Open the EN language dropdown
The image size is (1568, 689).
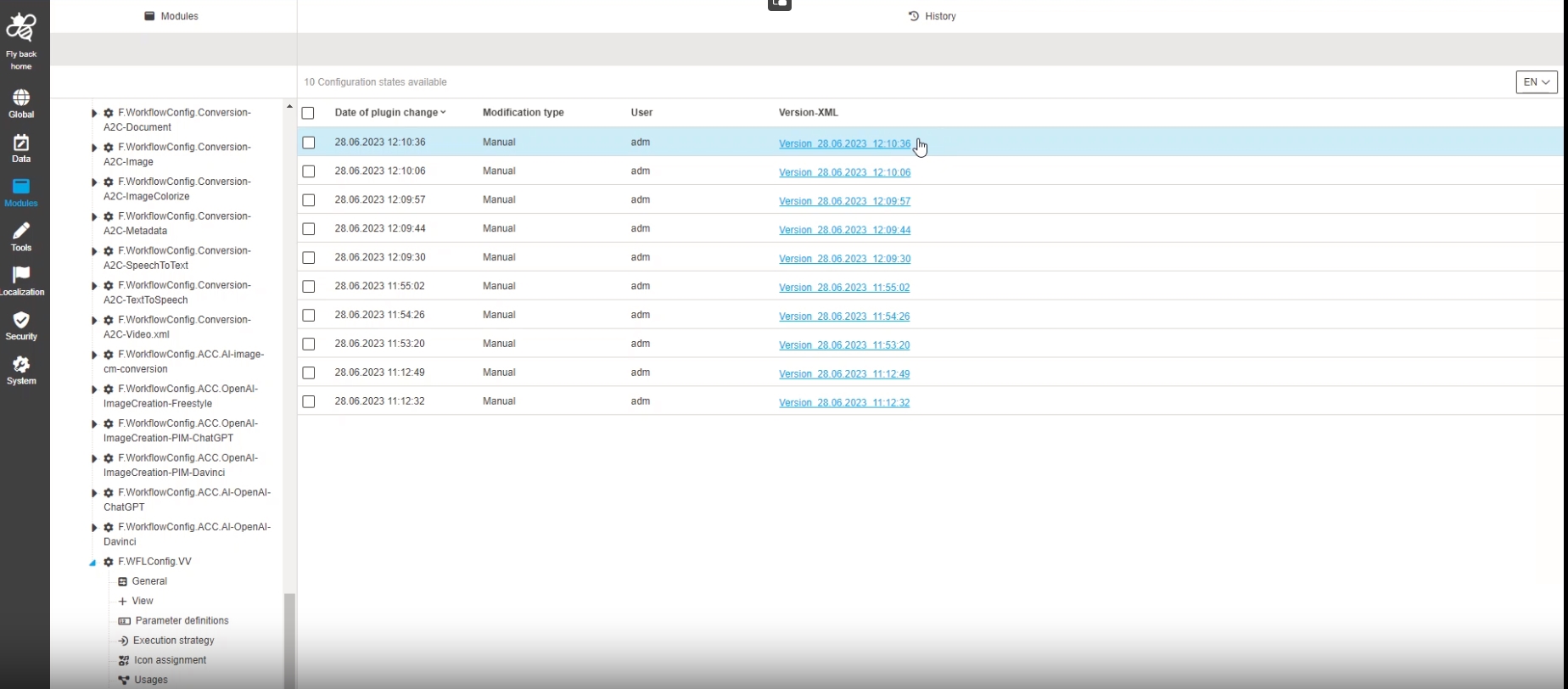[x=1536, y=82]
